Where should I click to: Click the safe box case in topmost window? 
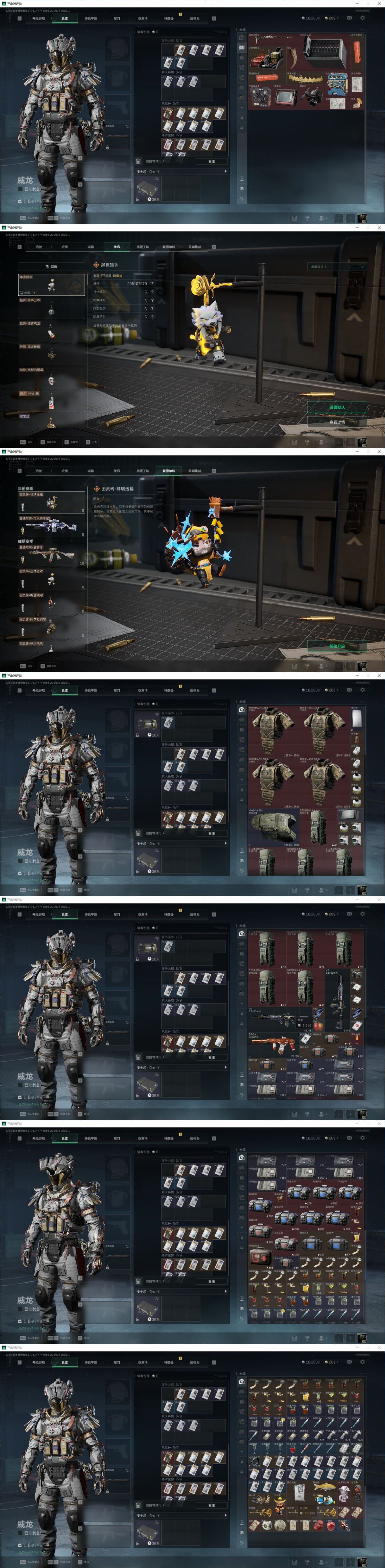tap(147, 189)
